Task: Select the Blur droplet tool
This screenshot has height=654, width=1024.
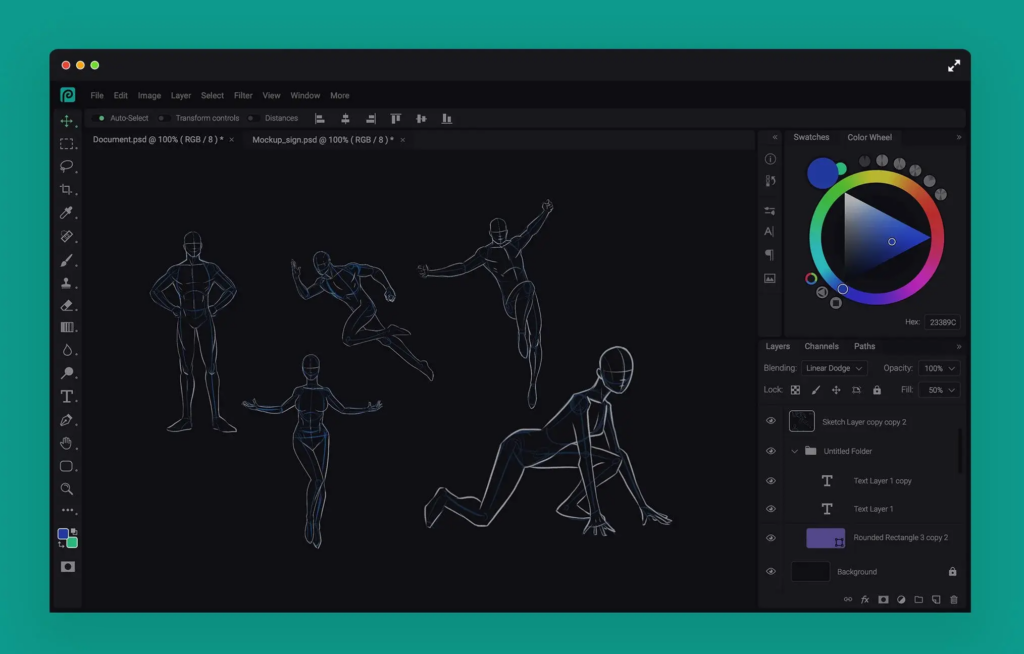Action: [67, 350]
